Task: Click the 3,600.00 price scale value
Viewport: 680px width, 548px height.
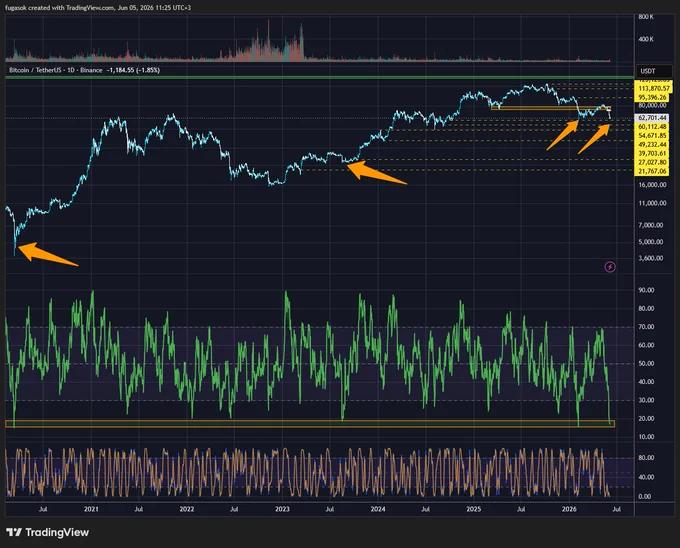Action: 651,258
